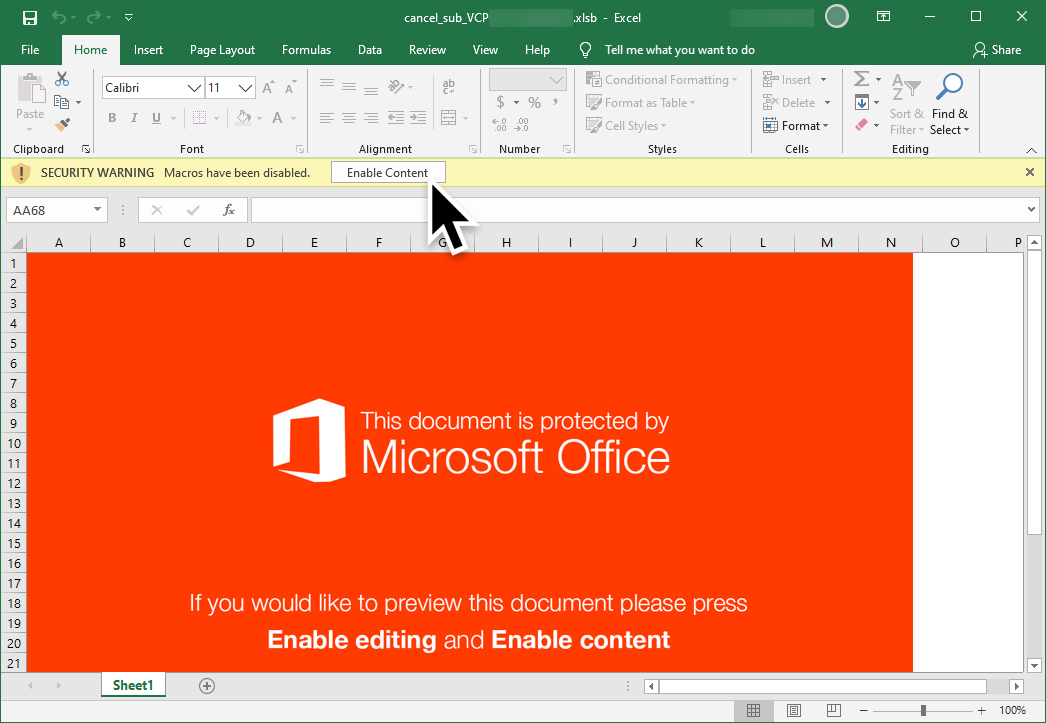
Task: Select the Sheet1 tab
Action: [133, 685]
